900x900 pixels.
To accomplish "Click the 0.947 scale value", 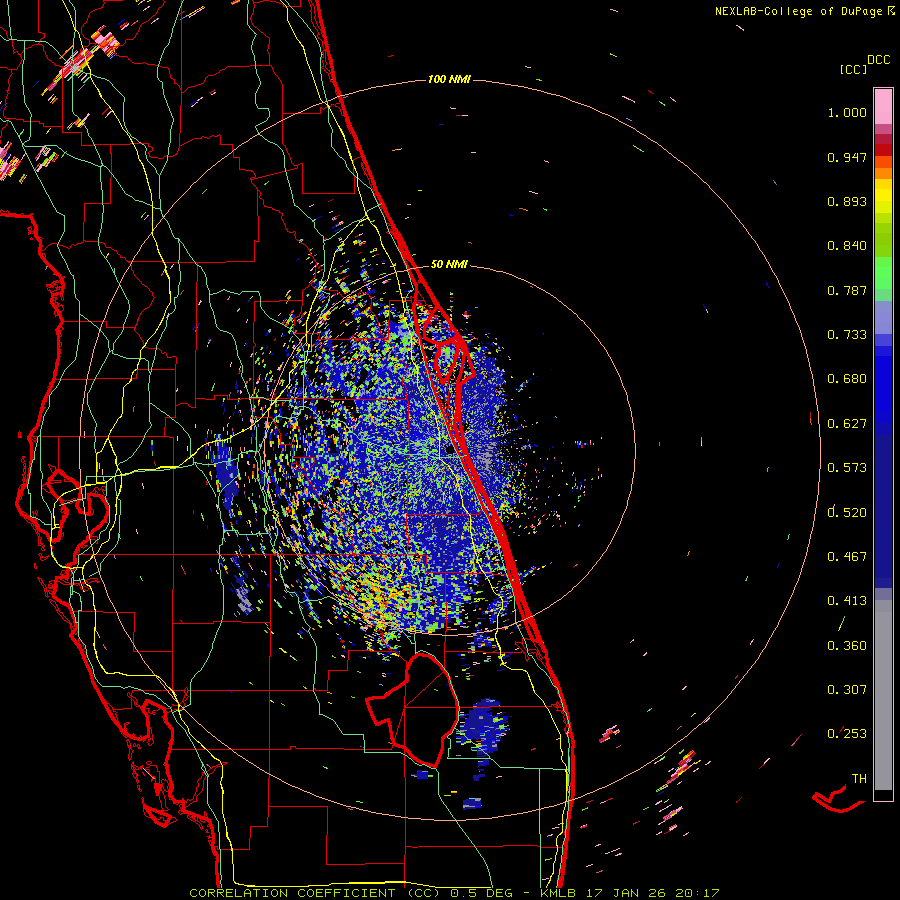I will (847, 157).
